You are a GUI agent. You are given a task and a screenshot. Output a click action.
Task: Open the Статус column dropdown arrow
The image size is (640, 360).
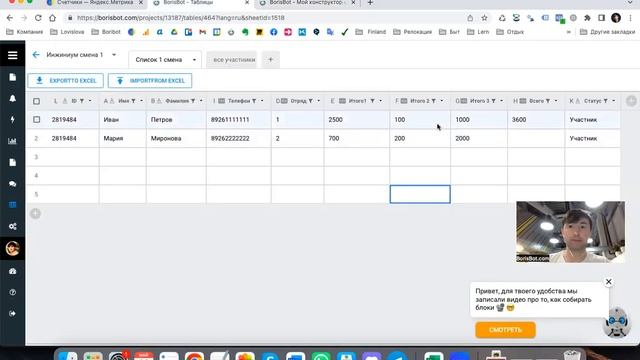coord(613,101)
